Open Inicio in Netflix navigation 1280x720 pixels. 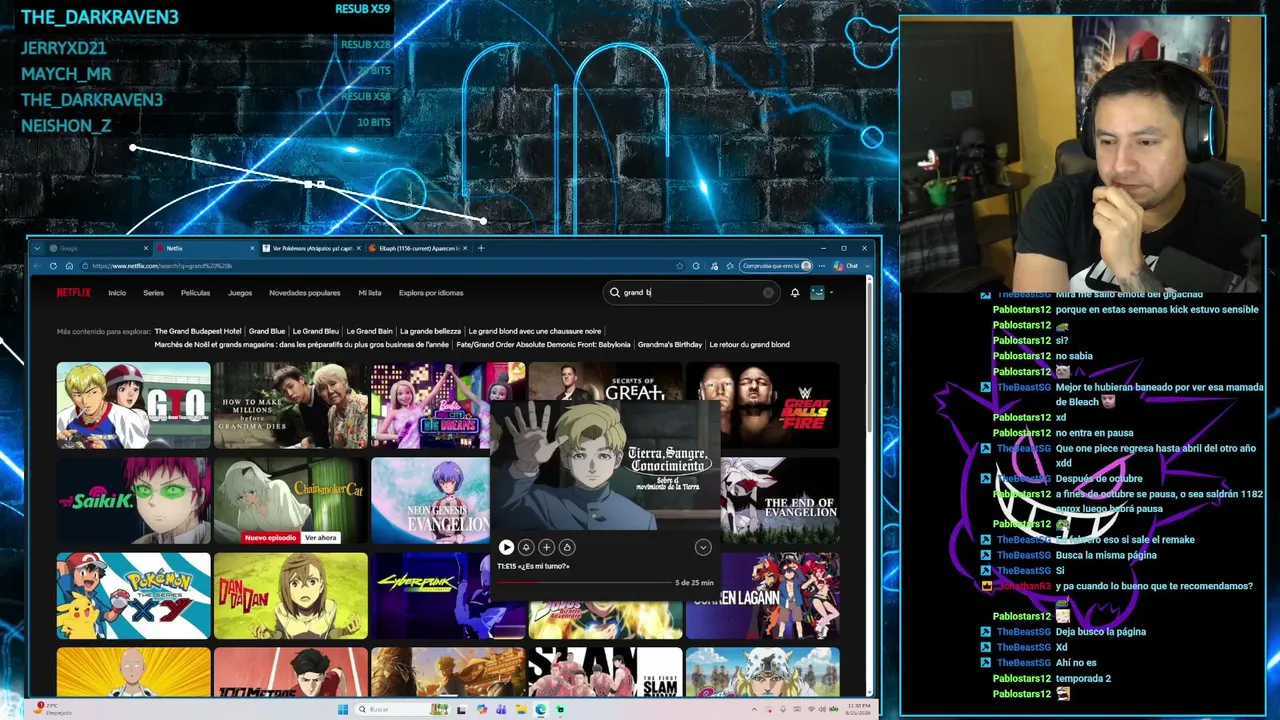point(117,293)
